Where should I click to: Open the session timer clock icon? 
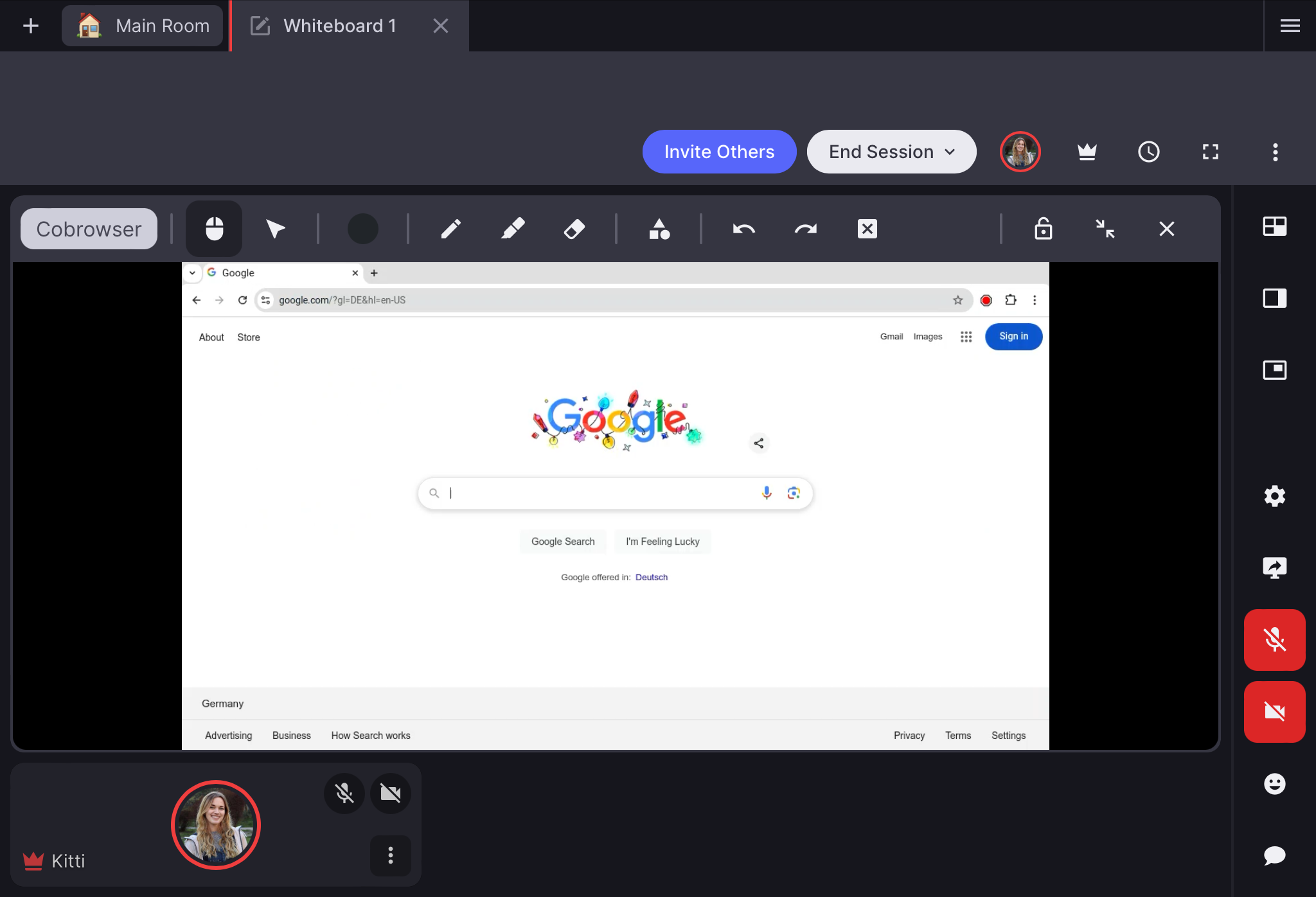1148,152
